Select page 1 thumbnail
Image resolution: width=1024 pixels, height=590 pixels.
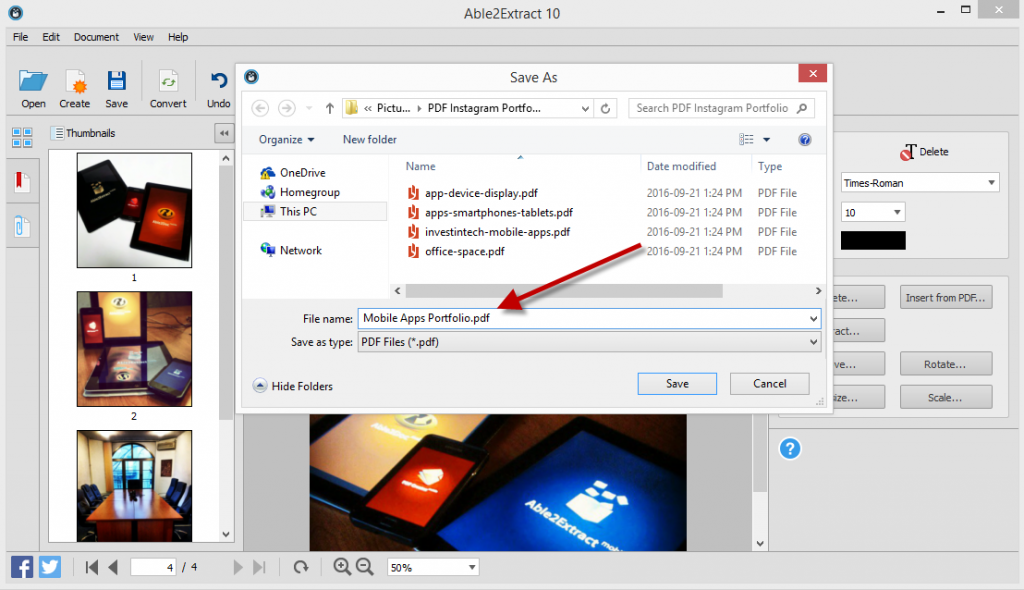point(134,210)
